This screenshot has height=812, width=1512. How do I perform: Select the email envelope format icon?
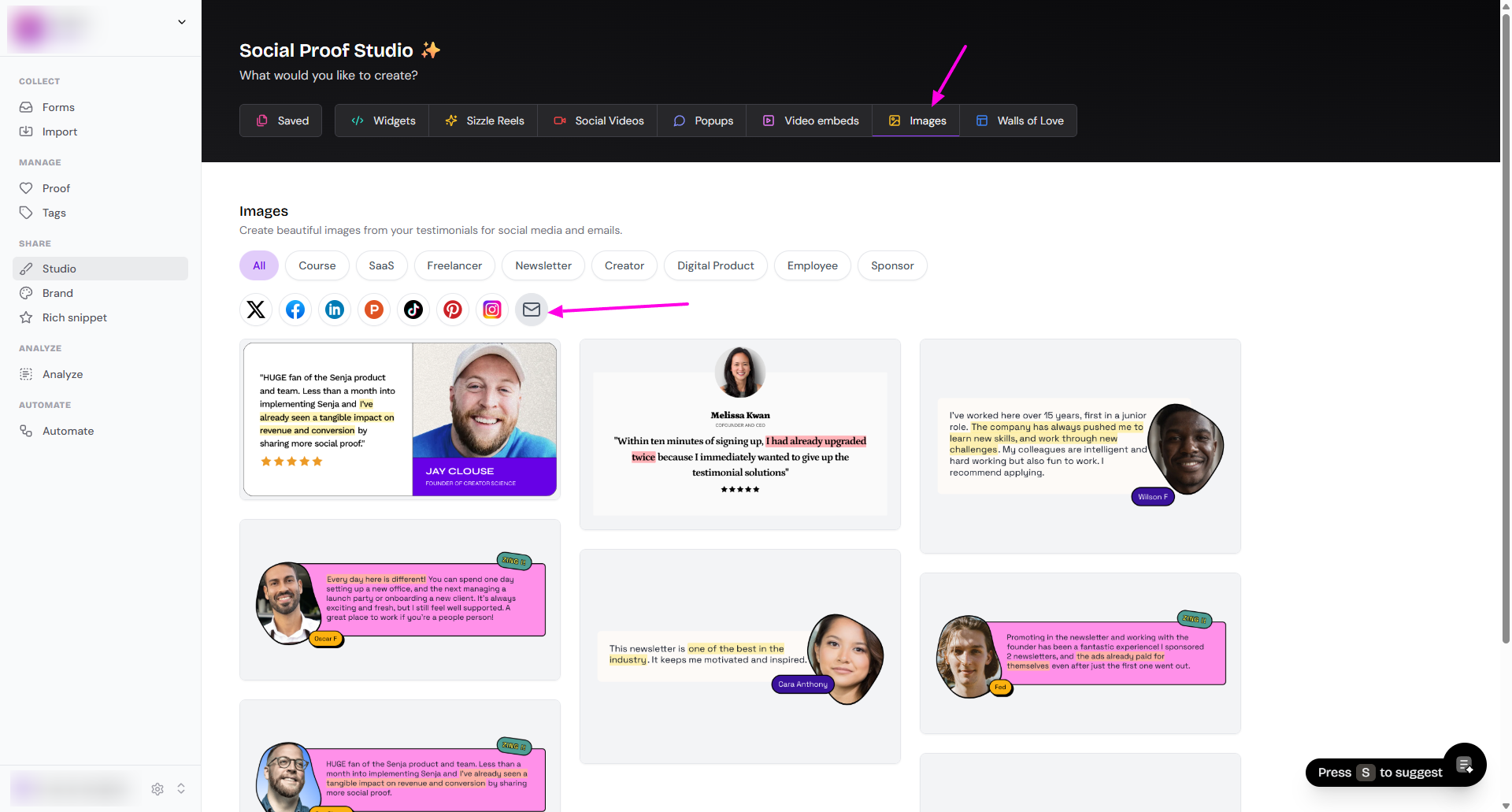pos(532,310)
